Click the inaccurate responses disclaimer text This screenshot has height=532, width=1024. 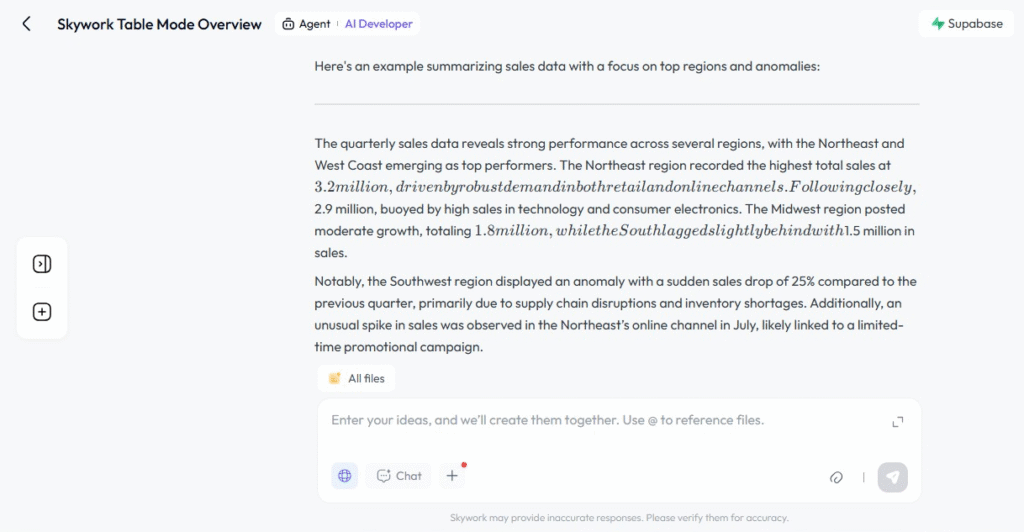pyautogui.click(x=619, y=518)
